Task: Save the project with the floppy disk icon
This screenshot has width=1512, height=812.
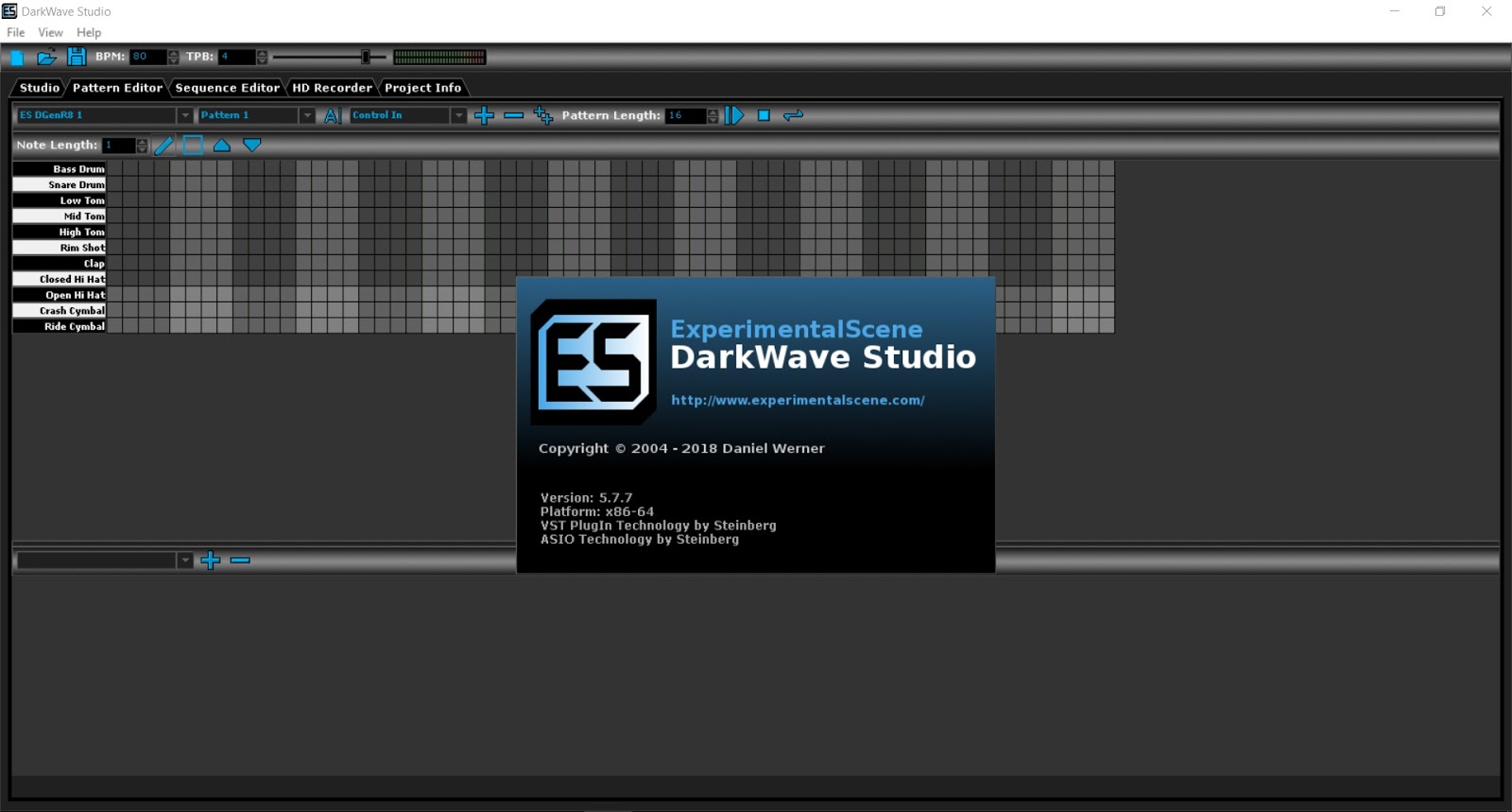Action: 77,57
